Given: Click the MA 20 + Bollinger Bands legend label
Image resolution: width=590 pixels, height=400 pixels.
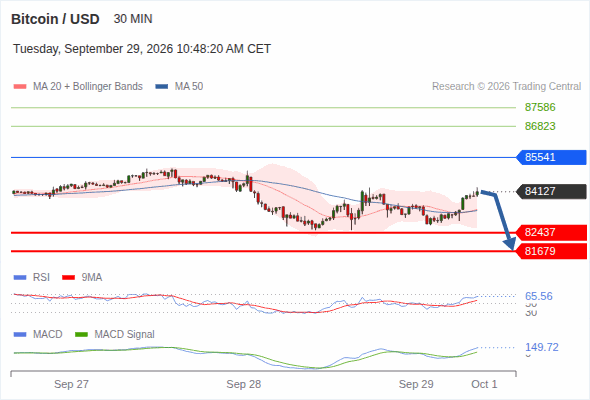Looking at the screenshot, I should pos(88,87).
